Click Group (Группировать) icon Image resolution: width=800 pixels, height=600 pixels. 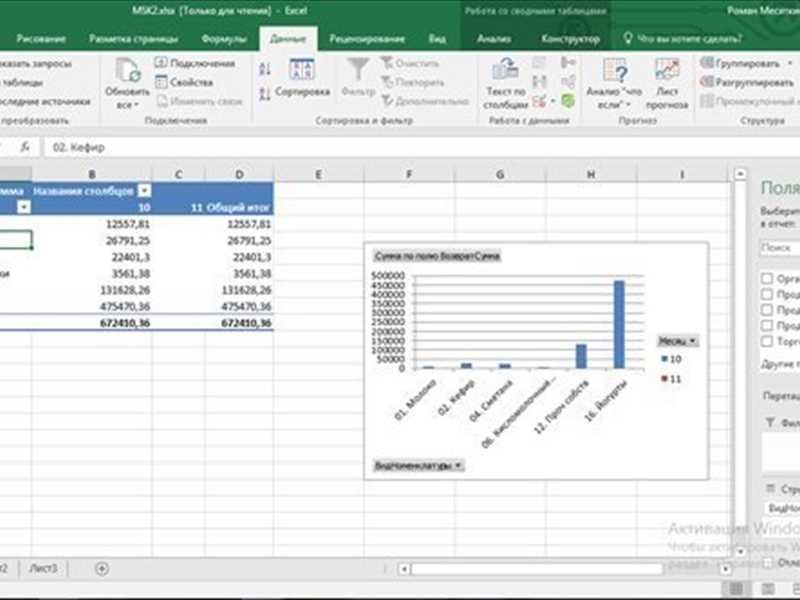pos(707,63)
